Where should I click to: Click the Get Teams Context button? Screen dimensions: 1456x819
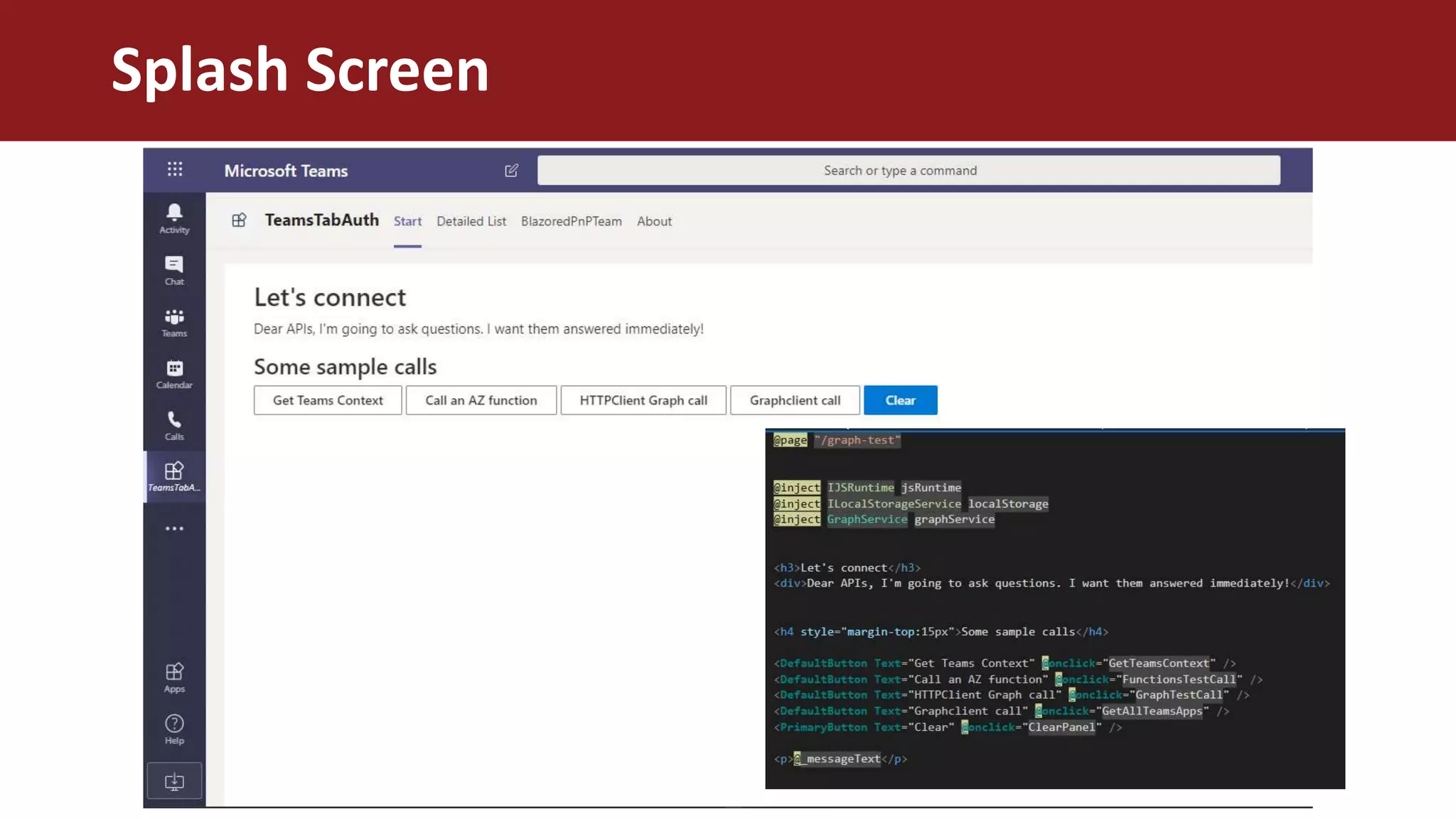pos(328,400)
